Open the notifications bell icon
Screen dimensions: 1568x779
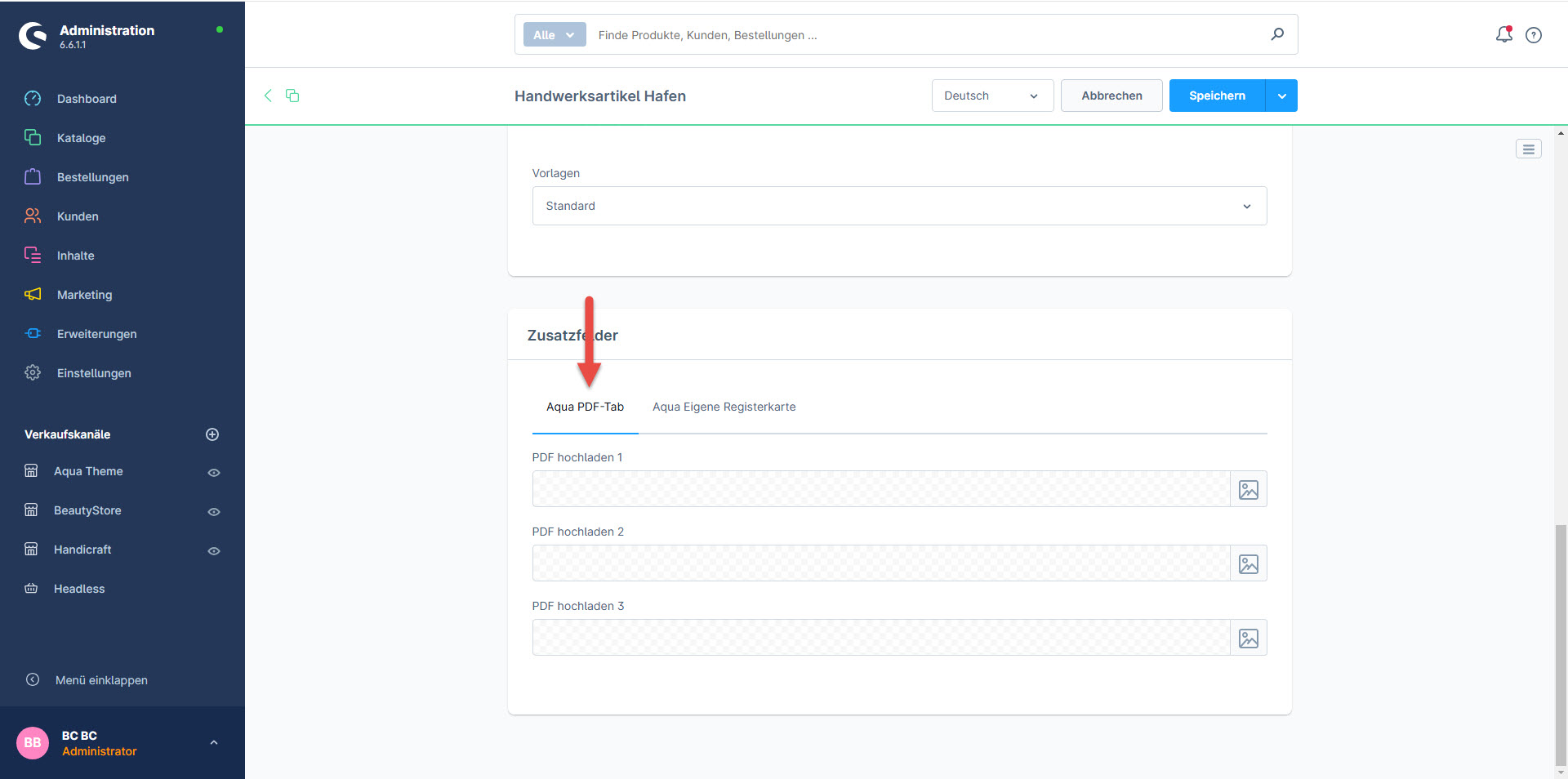click(x=1503, y=34)
